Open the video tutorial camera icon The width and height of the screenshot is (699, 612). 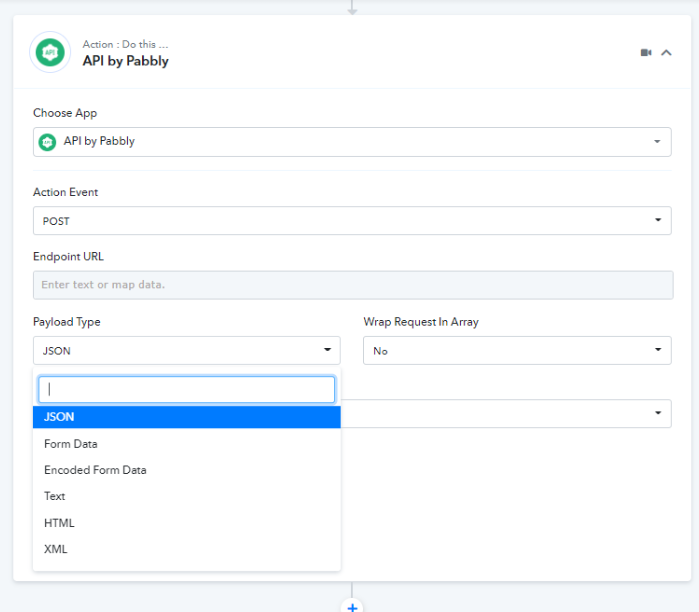646,53
